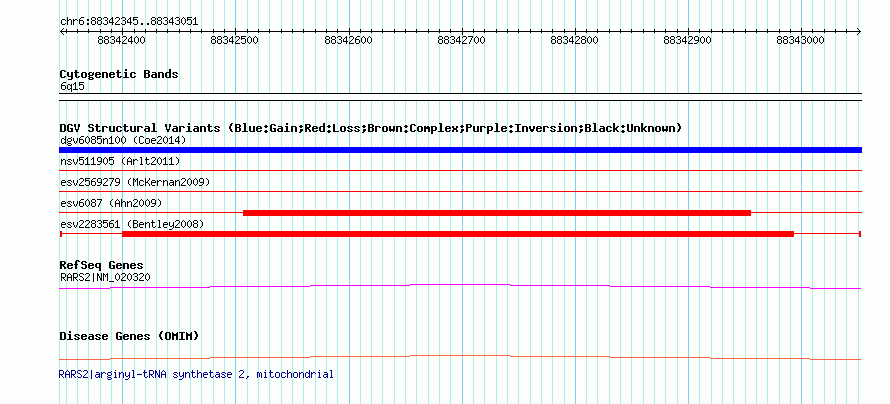Screen dimensions: 890x404
Task: Click ruler position 88342600
Action: (x=348, y=40)
